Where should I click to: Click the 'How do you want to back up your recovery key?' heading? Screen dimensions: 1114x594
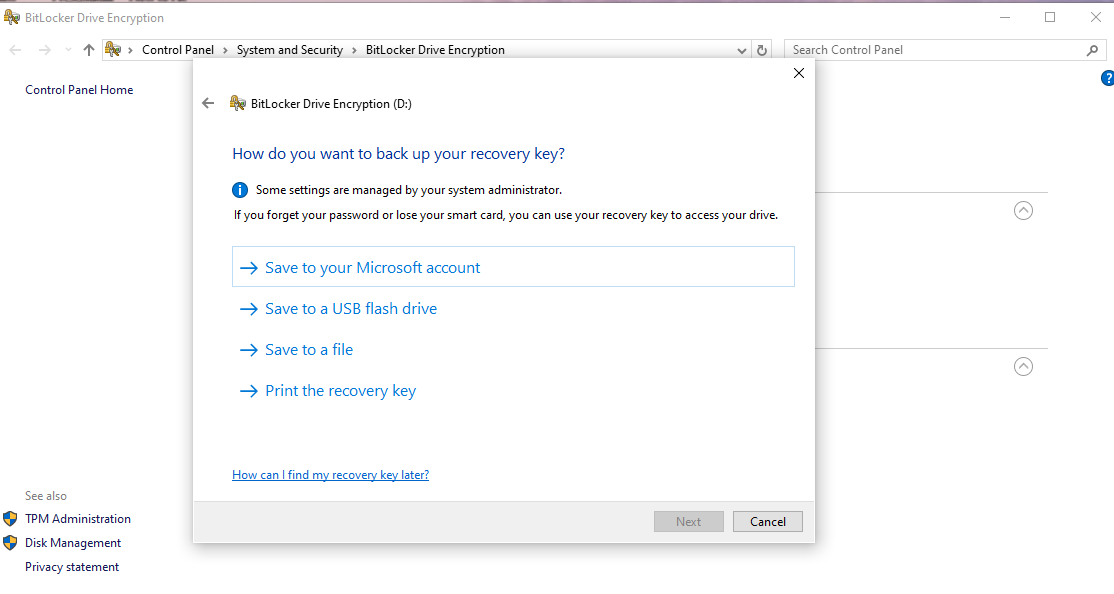tap(399, 154)
